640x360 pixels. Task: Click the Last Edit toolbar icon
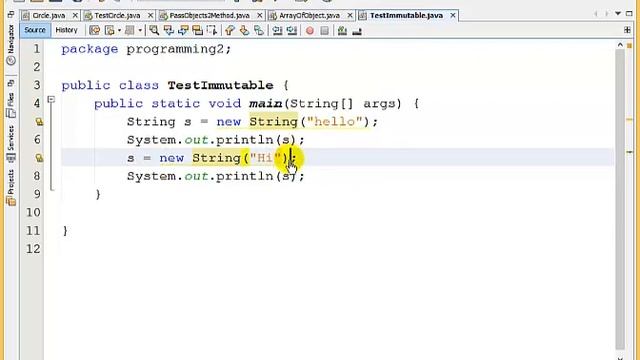tap(94, 31)
